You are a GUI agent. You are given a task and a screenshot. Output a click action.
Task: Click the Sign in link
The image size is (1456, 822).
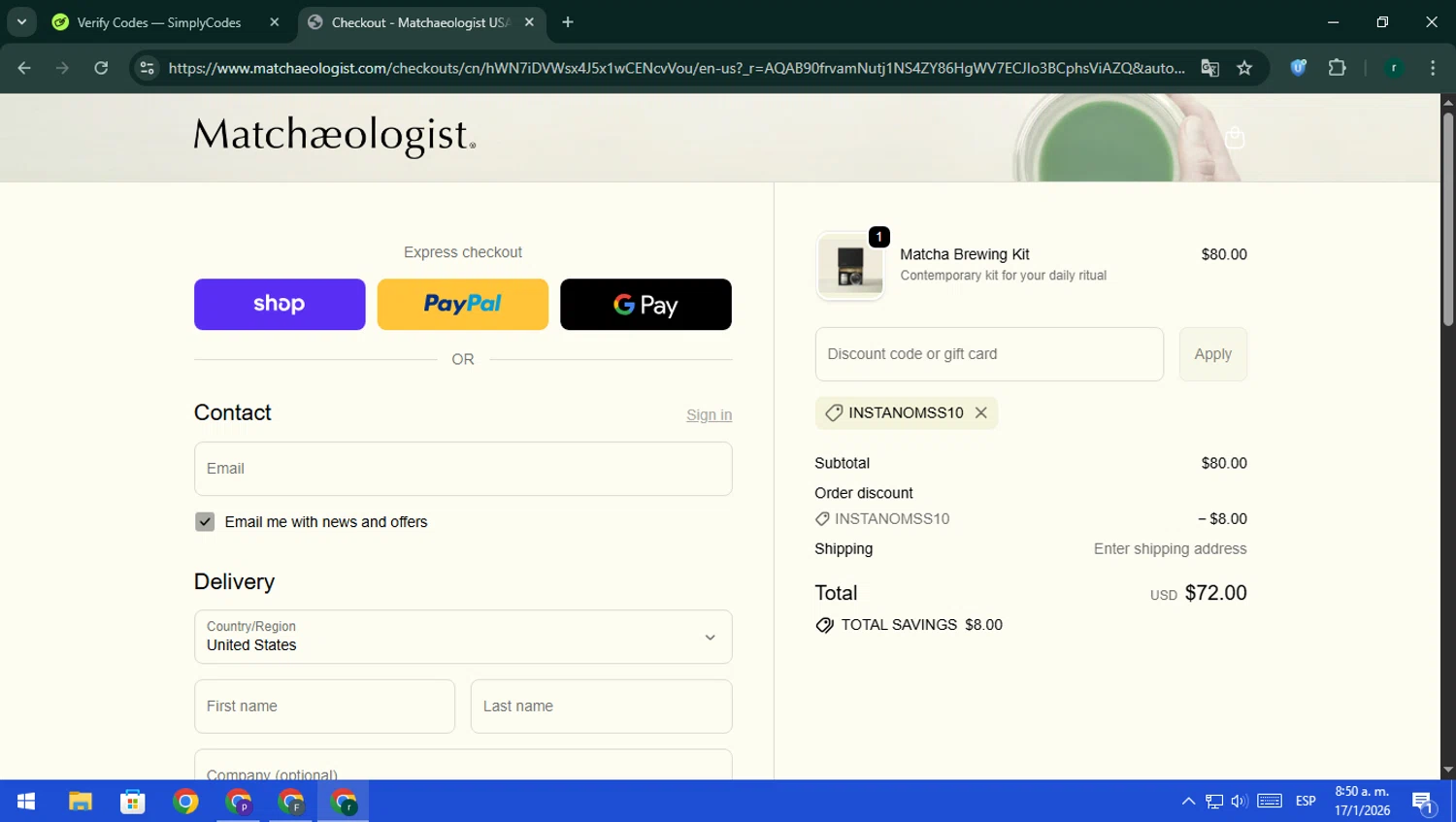tap(709, 415)
